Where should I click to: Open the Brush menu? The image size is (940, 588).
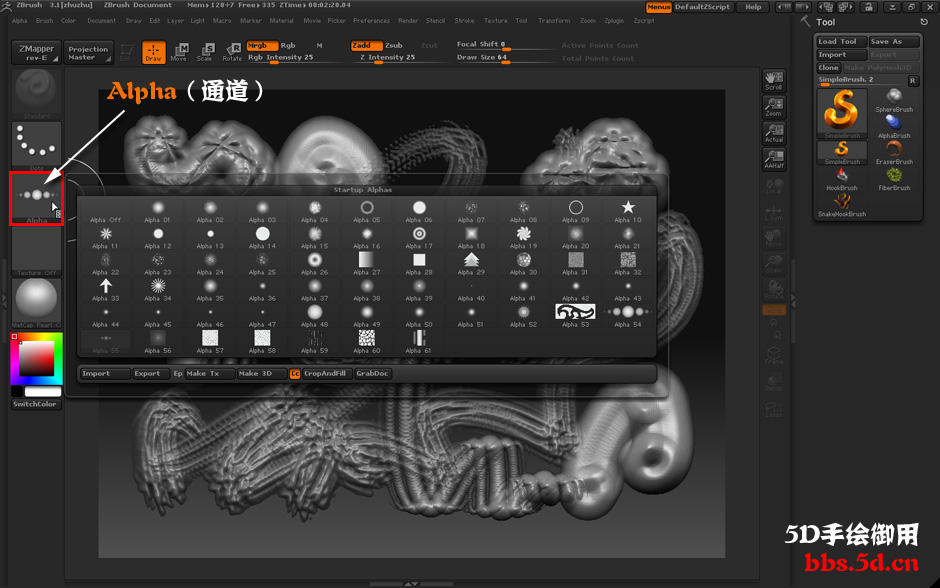[x=44, y=20]
